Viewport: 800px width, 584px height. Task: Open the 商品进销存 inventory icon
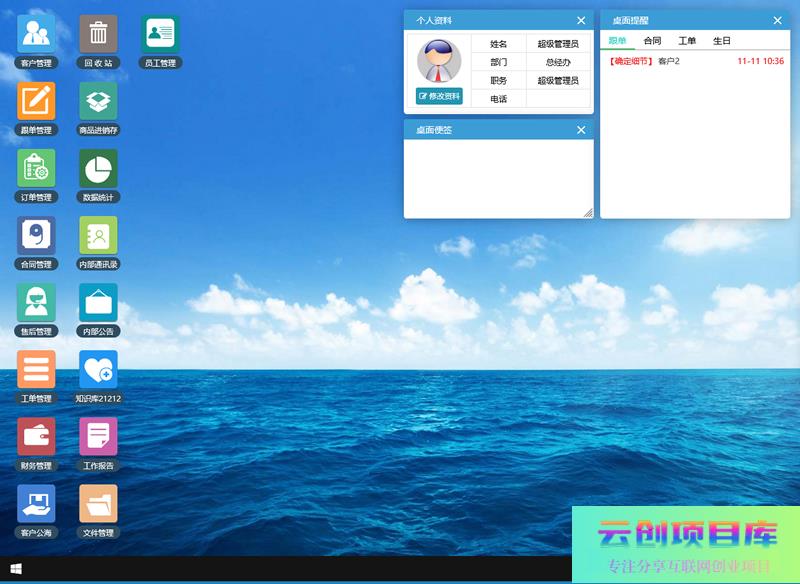[x=98, y=101]
